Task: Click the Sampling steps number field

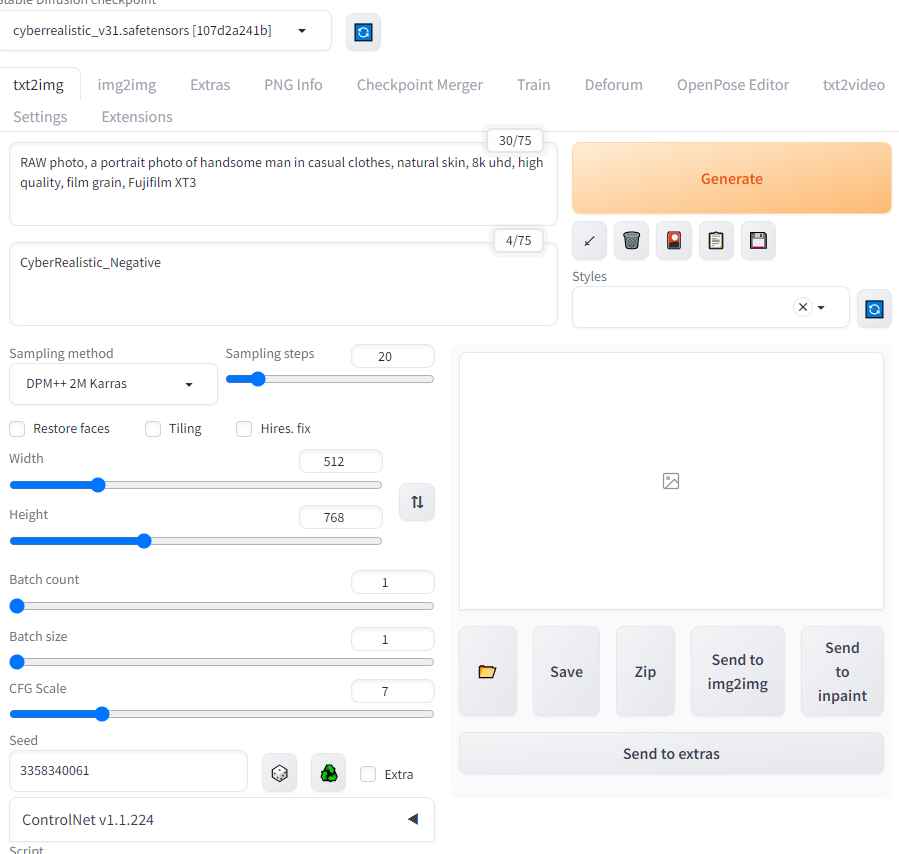Action: (393, 357)
